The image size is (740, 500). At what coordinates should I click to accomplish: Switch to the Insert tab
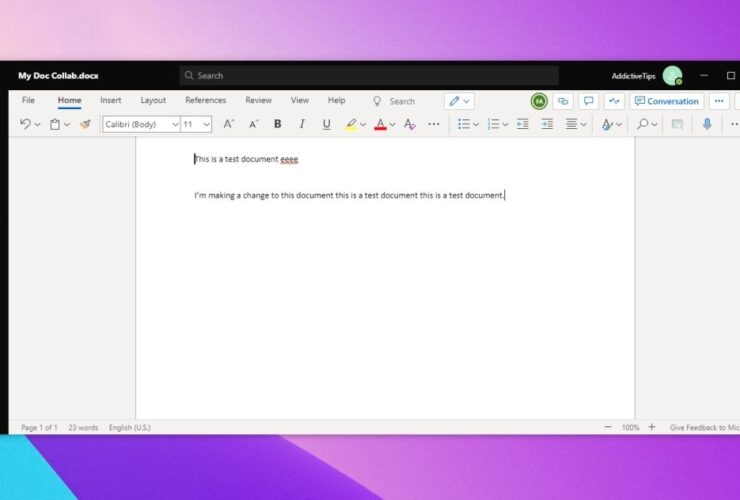(110, 100)
